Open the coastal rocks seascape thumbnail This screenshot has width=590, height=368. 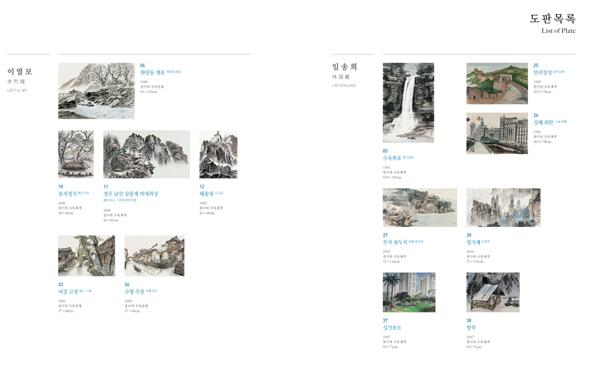[x=420, y=208]
